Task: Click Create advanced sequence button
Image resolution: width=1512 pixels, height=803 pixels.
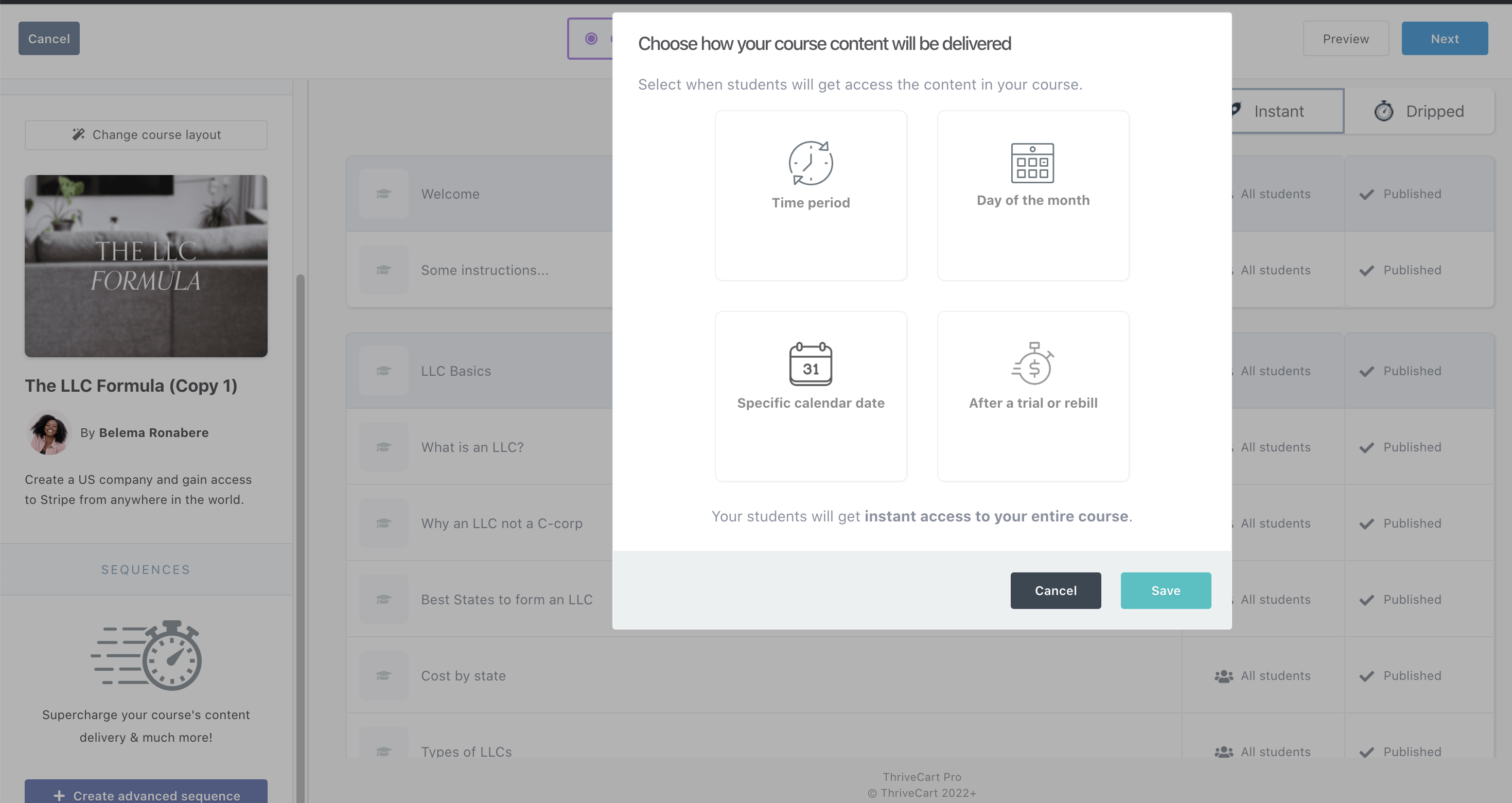Action: coord(146,794)
